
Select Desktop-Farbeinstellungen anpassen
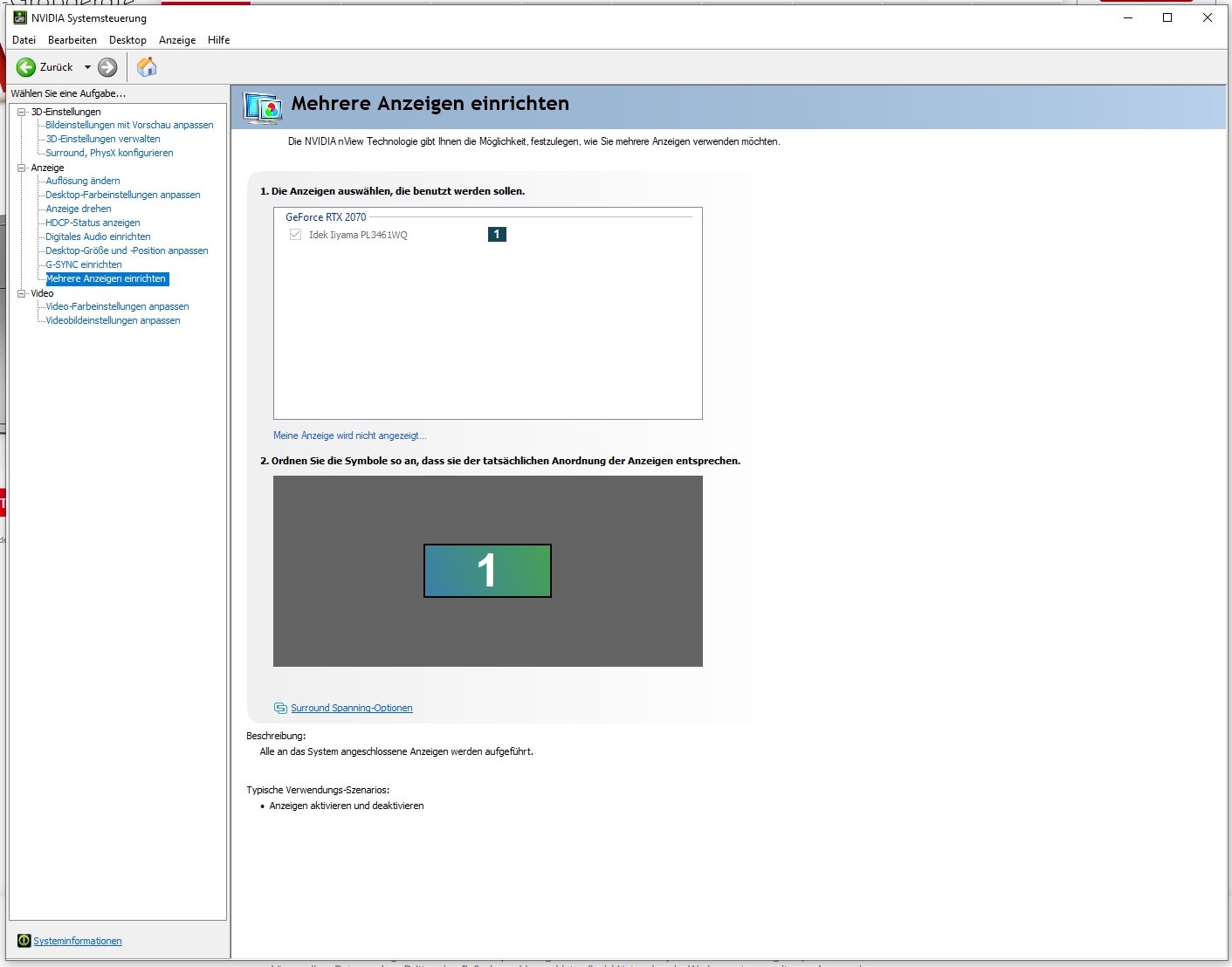pos(123,195)
